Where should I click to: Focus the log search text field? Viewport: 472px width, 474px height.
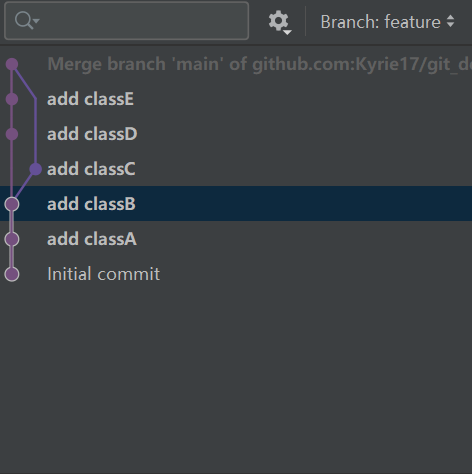tap(126, 21)
